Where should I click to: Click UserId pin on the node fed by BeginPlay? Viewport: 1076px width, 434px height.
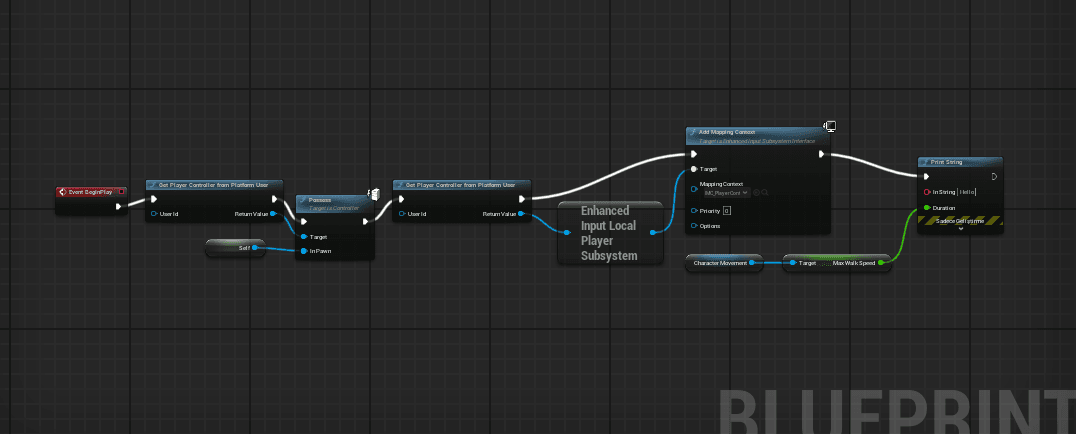coord(154,214)
